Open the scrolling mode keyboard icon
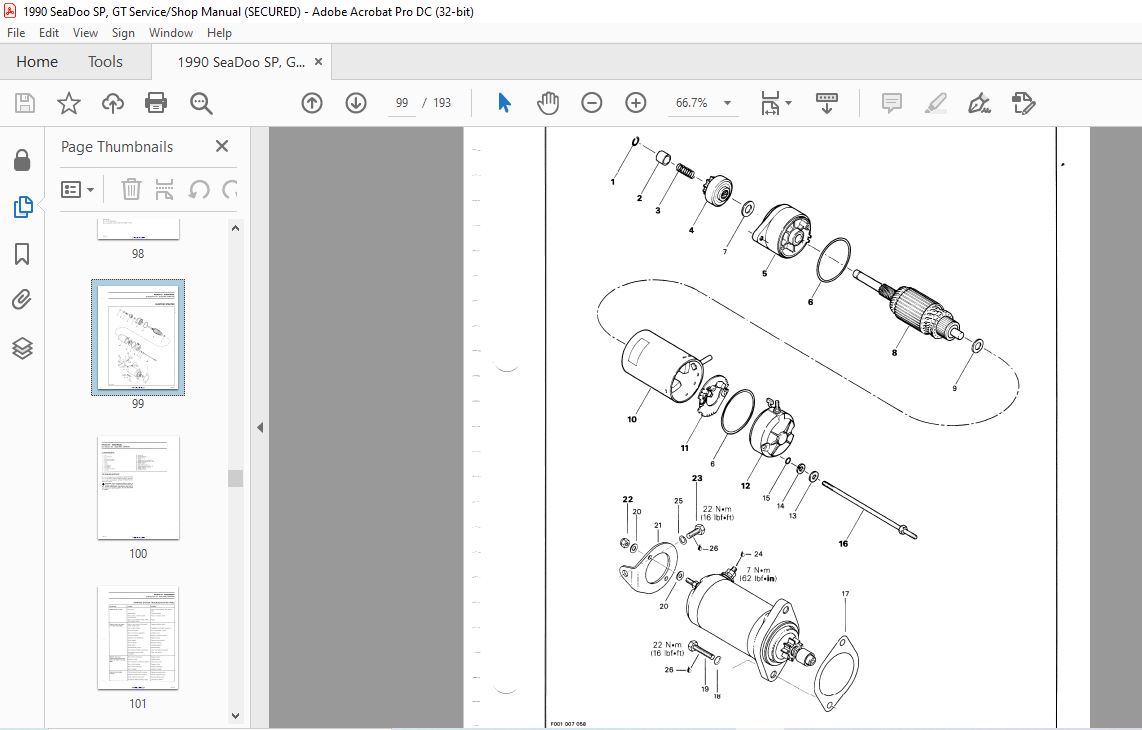 click(x=827, y=103)
